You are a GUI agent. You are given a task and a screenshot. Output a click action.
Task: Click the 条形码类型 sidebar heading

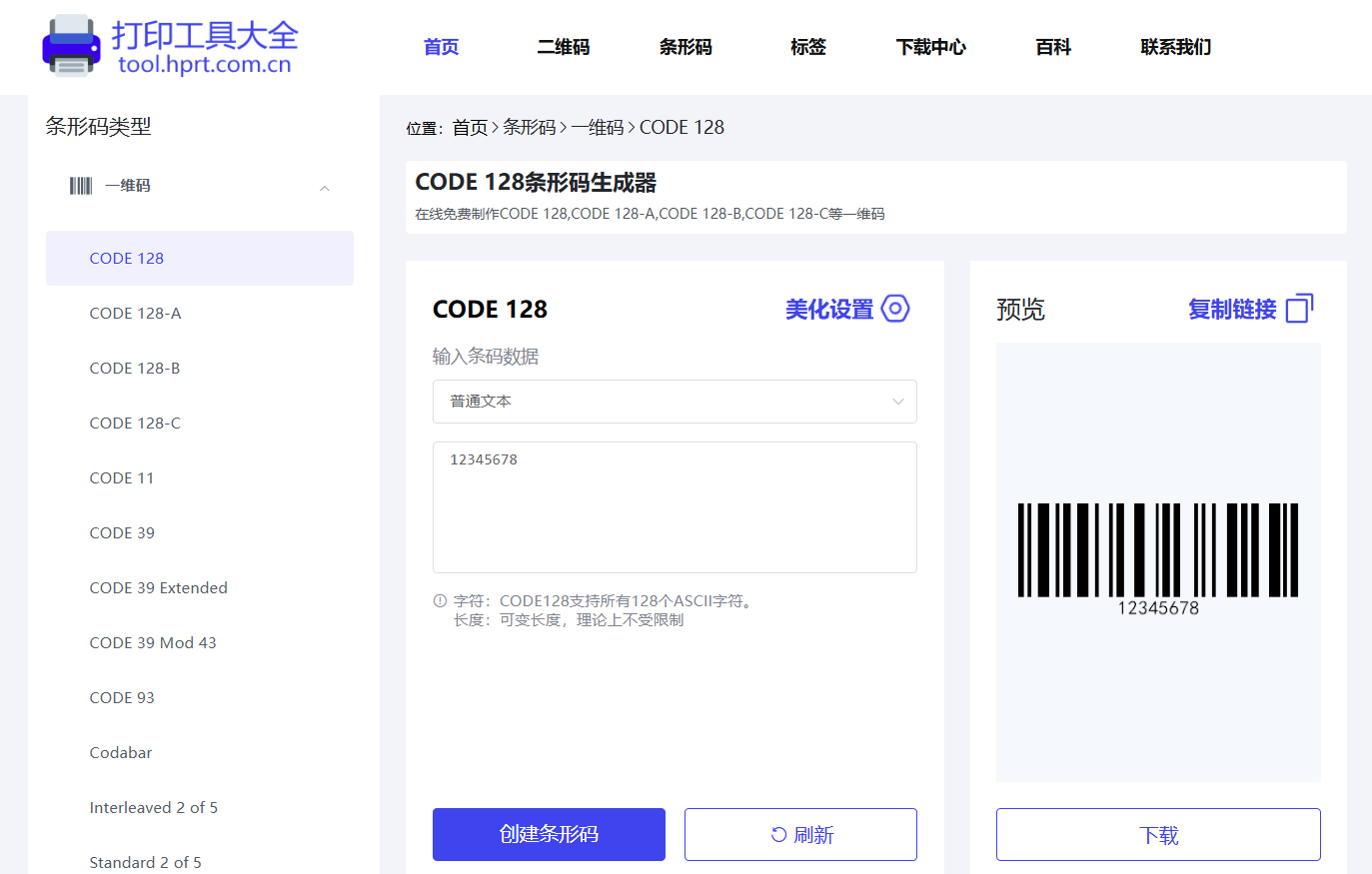(x=98, y=127)
